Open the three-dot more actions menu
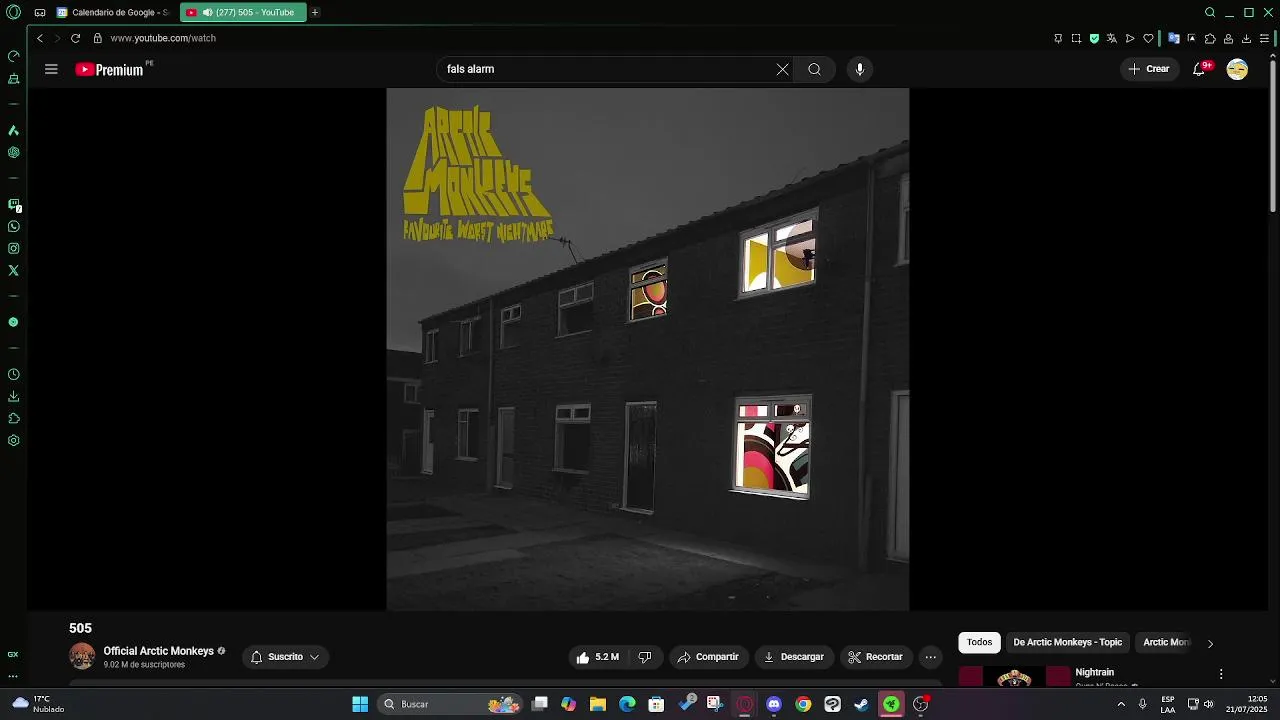1280x720 pixels. pyautogui.click(x=931, y=657)
